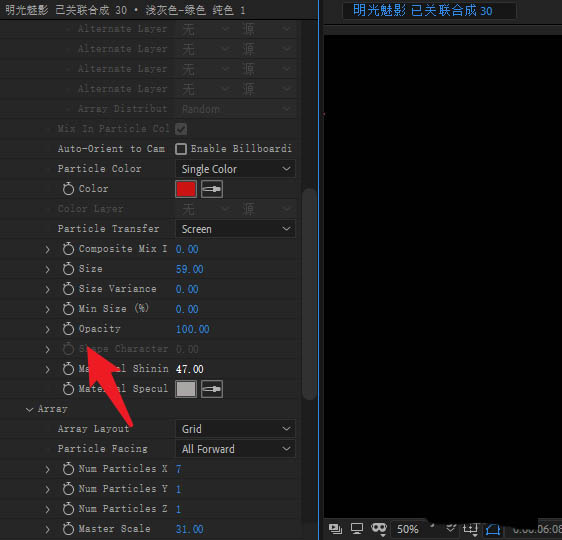Check the Enable Billboarding checkbox

tap(181, 149)
